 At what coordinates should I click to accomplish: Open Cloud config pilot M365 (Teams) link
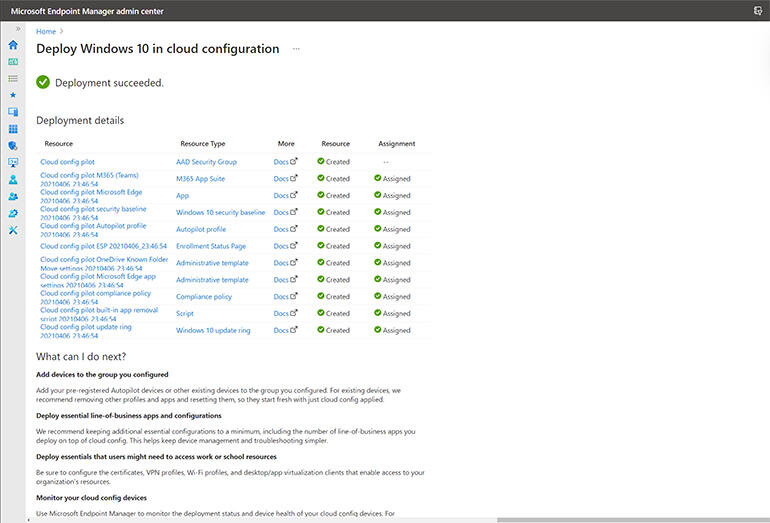pyautogui.click(x=89, y=179)
